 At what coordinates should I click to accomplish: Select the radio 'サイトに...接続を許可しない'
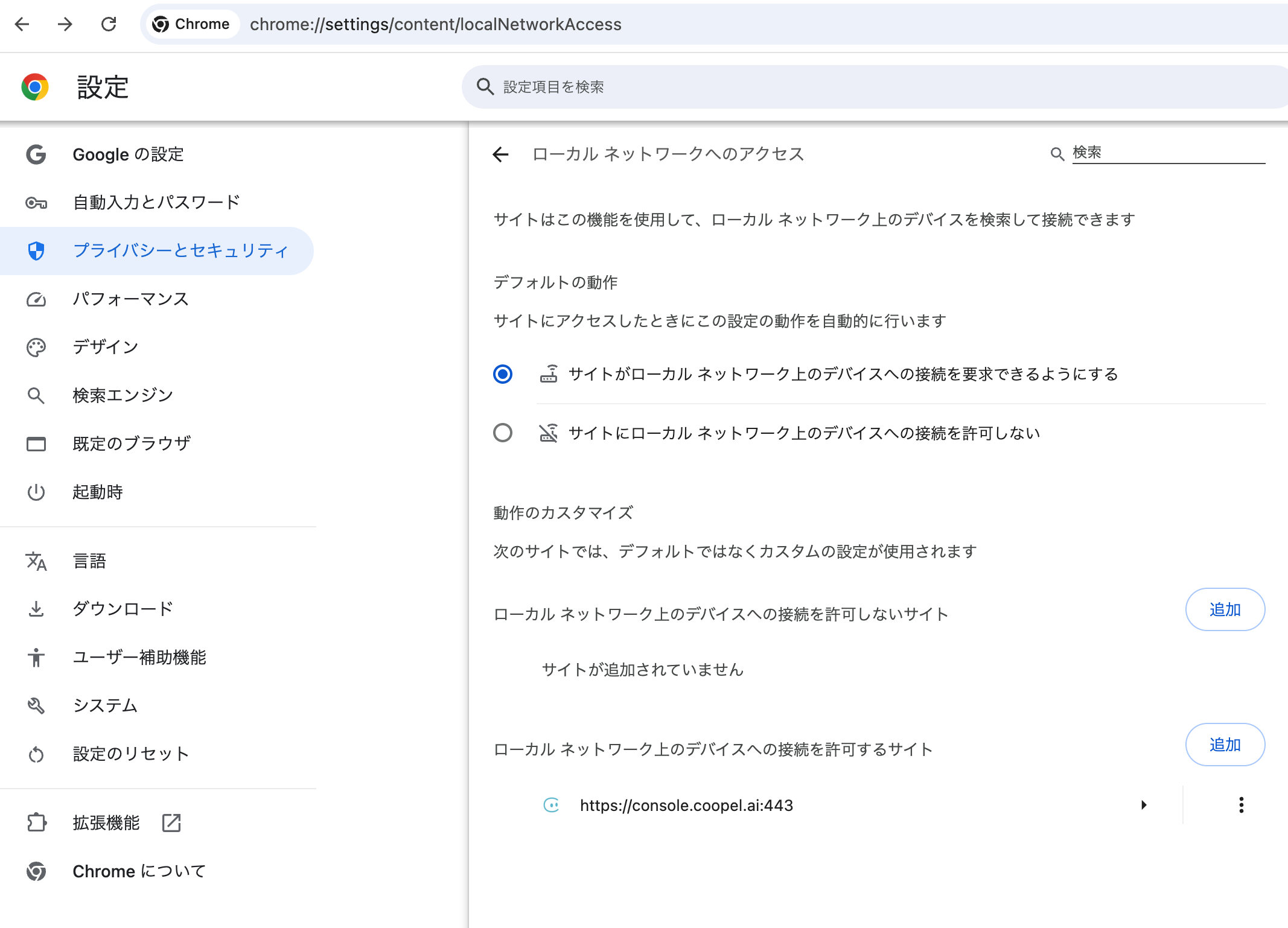click(x=503, y=433)
